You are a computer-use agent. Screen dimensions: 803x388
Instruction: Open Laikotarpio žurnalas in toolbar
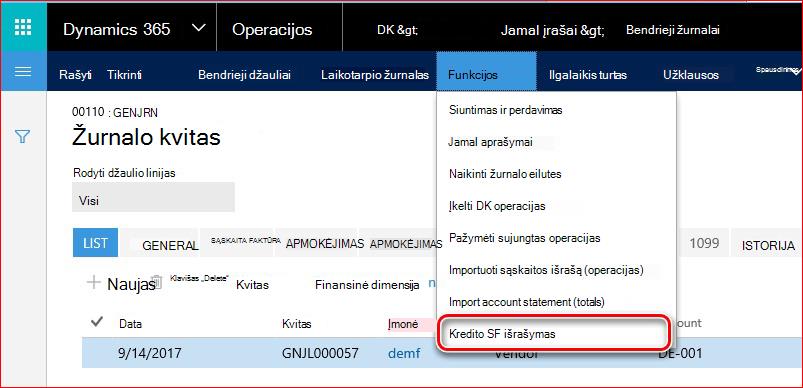coord(375,75)
